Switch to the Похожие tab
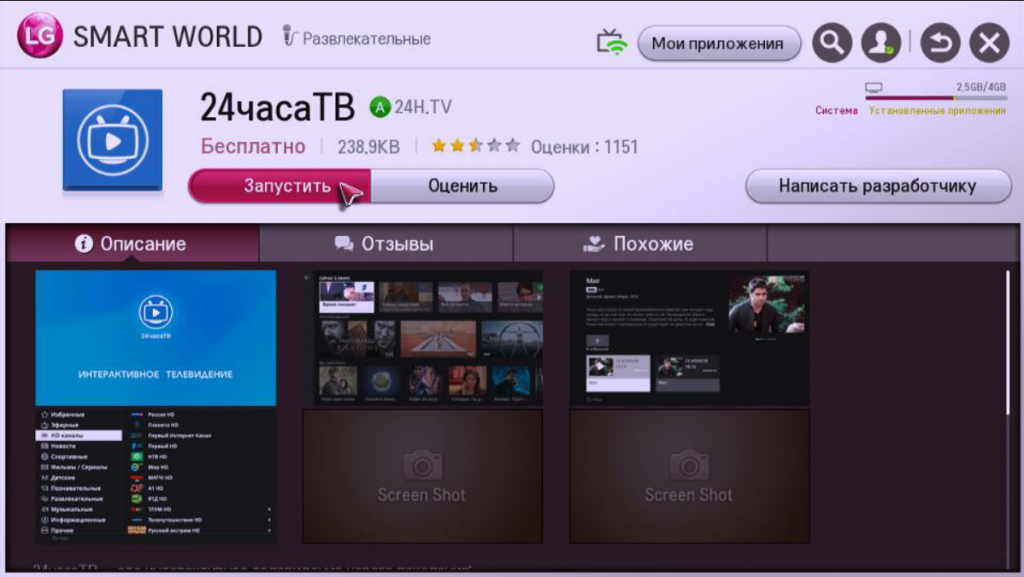 tap(640, 243)
